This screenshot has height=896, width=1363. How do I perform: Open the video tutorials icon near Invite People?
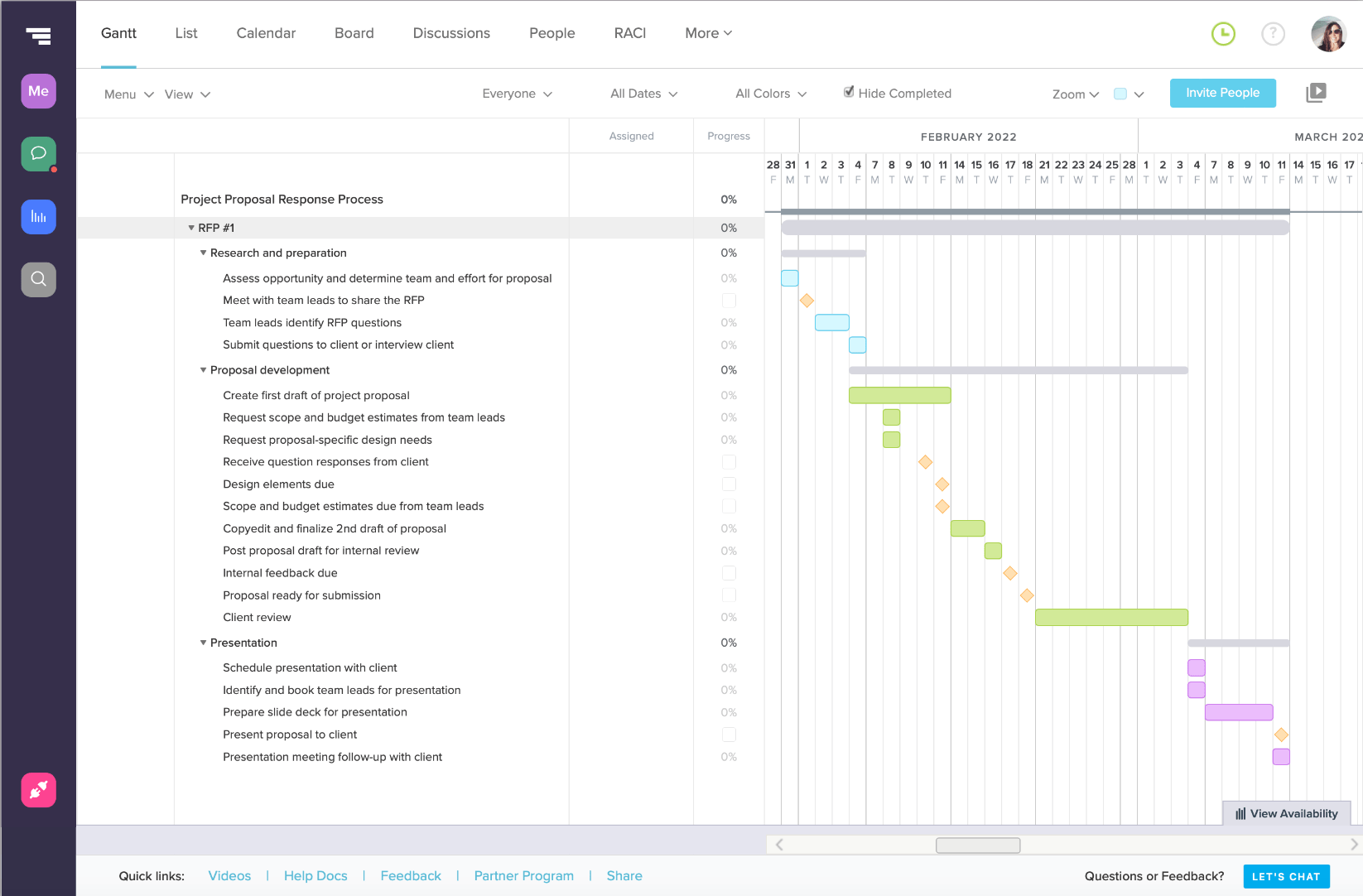pyautogui.click(x=1316, y=92)
